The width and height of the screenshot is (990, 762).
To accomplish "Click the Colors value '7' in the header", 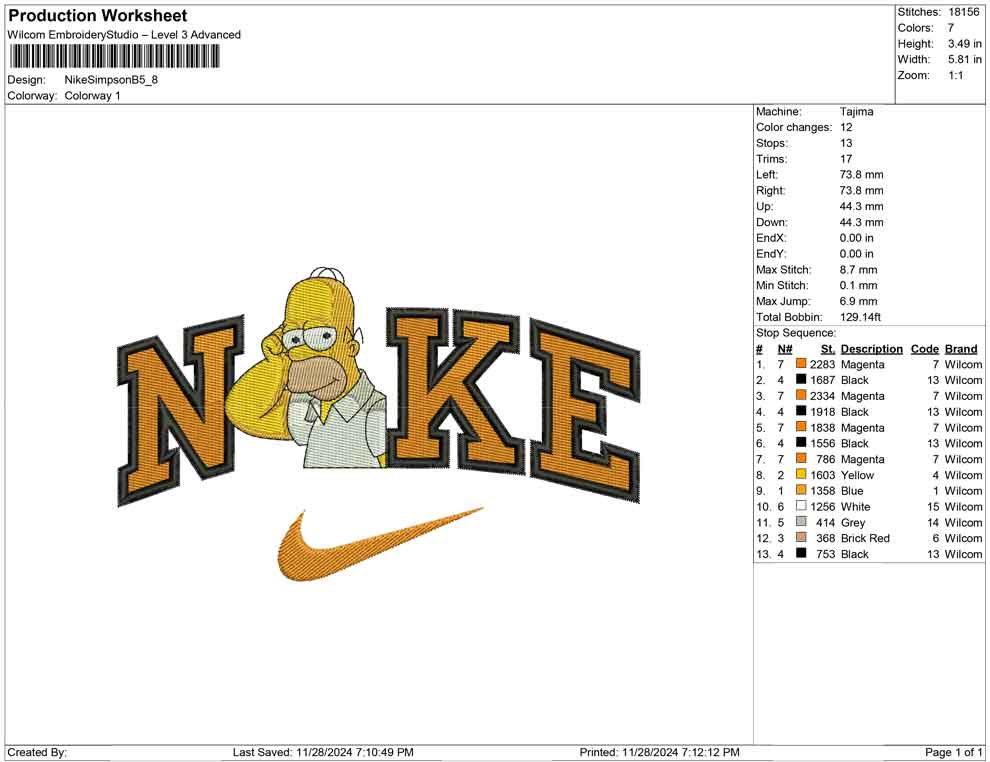I will click(951, 28).
